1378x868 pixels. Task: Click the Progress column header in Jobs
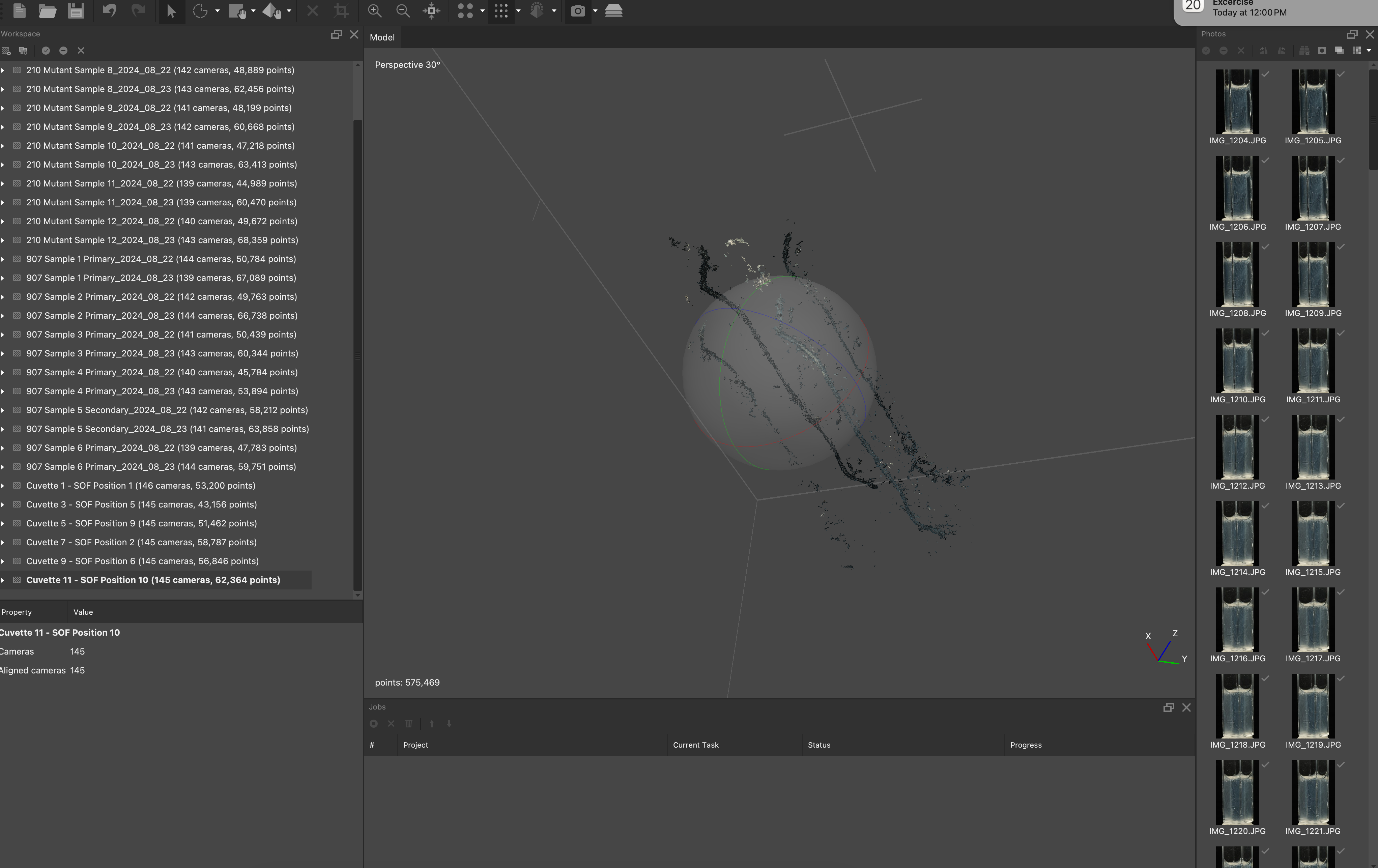coord(1026,745)
